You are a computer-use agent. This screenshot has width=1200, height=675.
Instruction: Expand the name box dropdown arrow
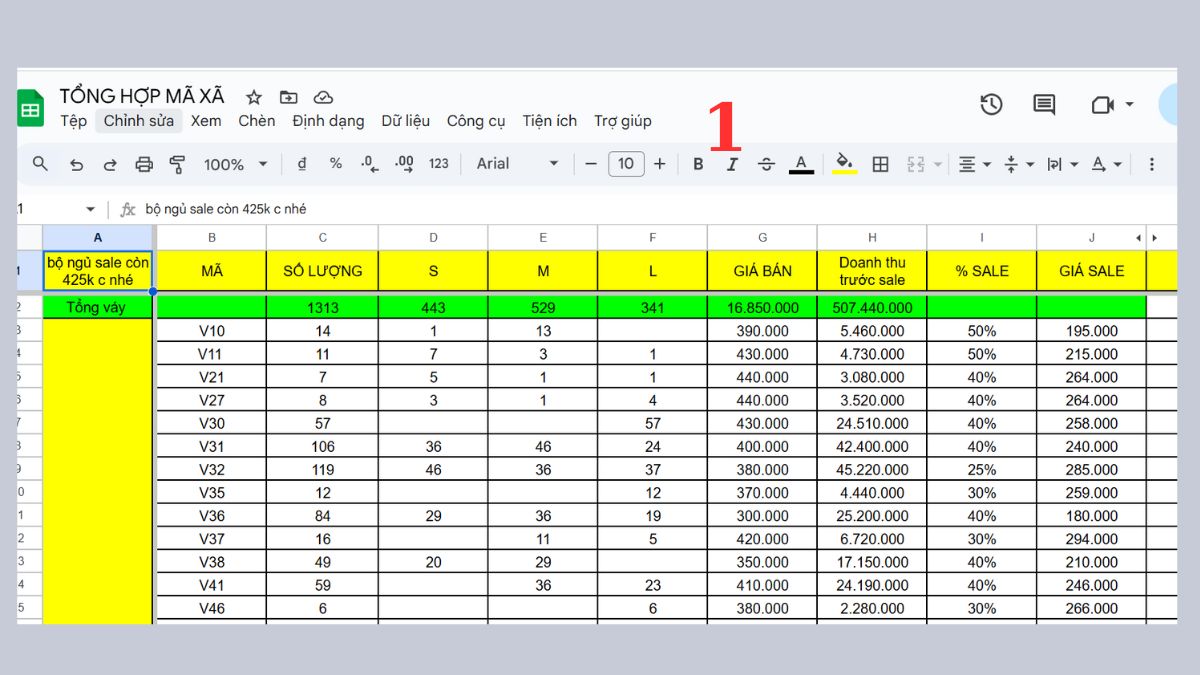pyautogui.click(x=90, y=210)
